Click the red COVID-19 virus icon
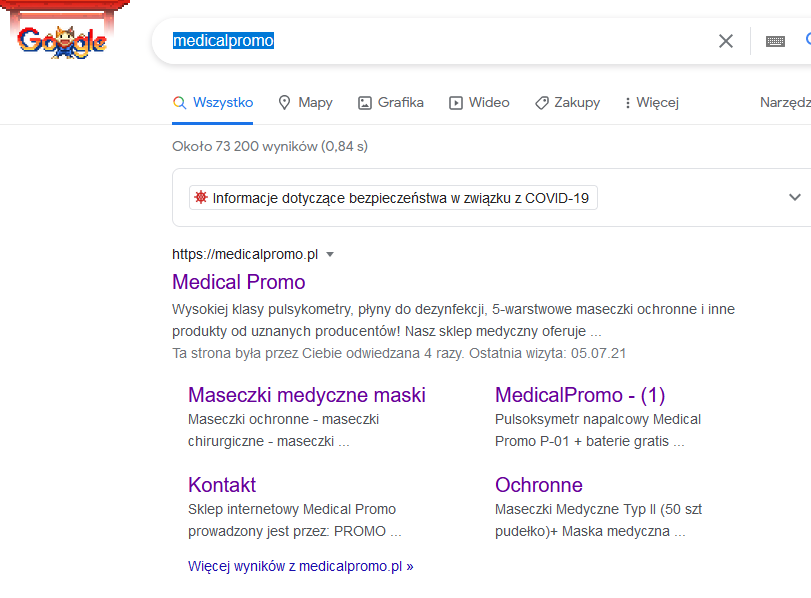811x598 pixels. [201, 197]
